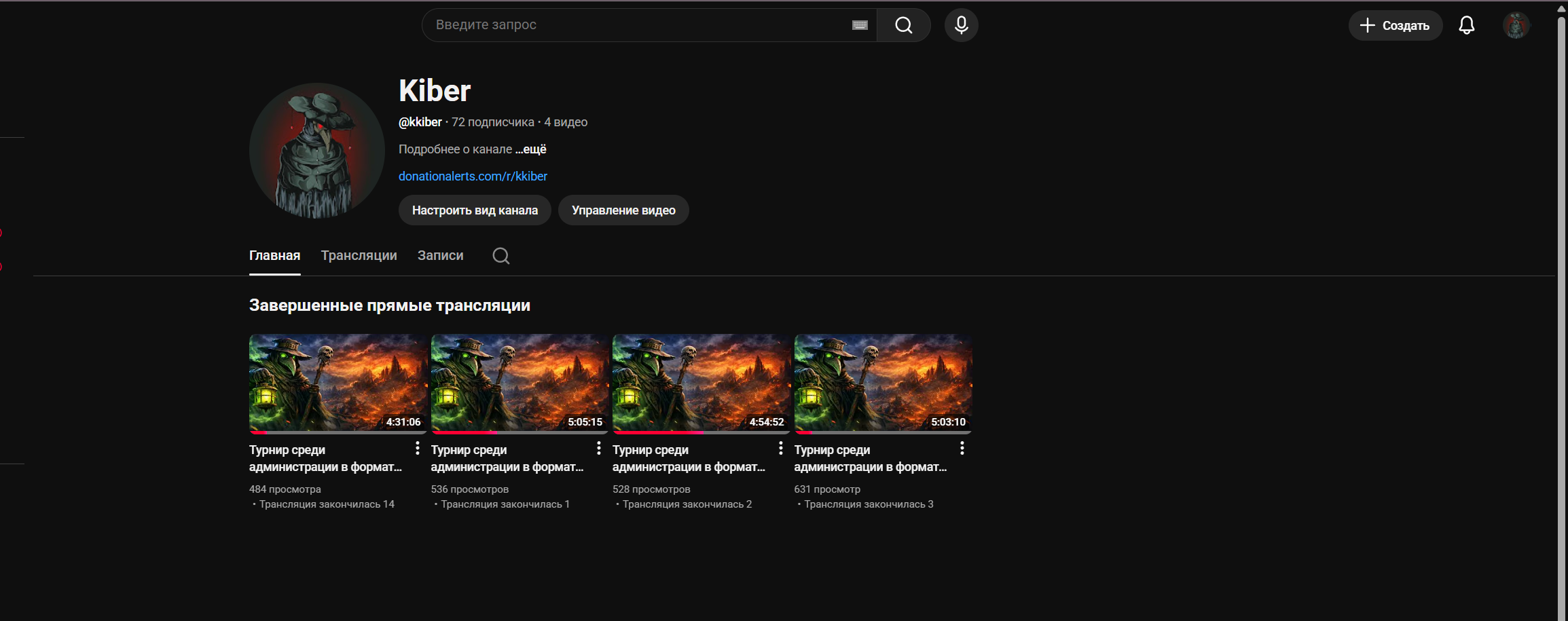
Task: Click Управление видео button
Action: 623,210
